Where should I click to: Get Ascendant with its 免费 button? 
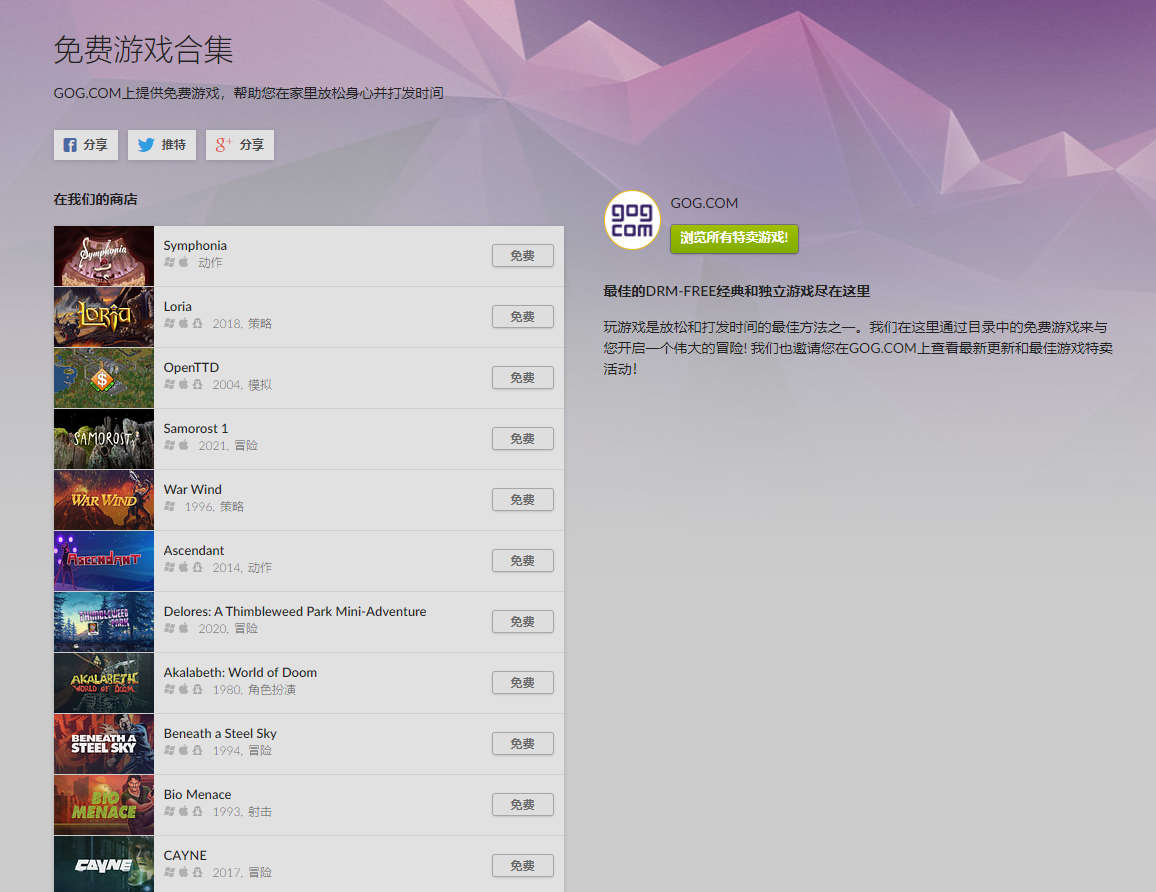click(x=522, y=561)
